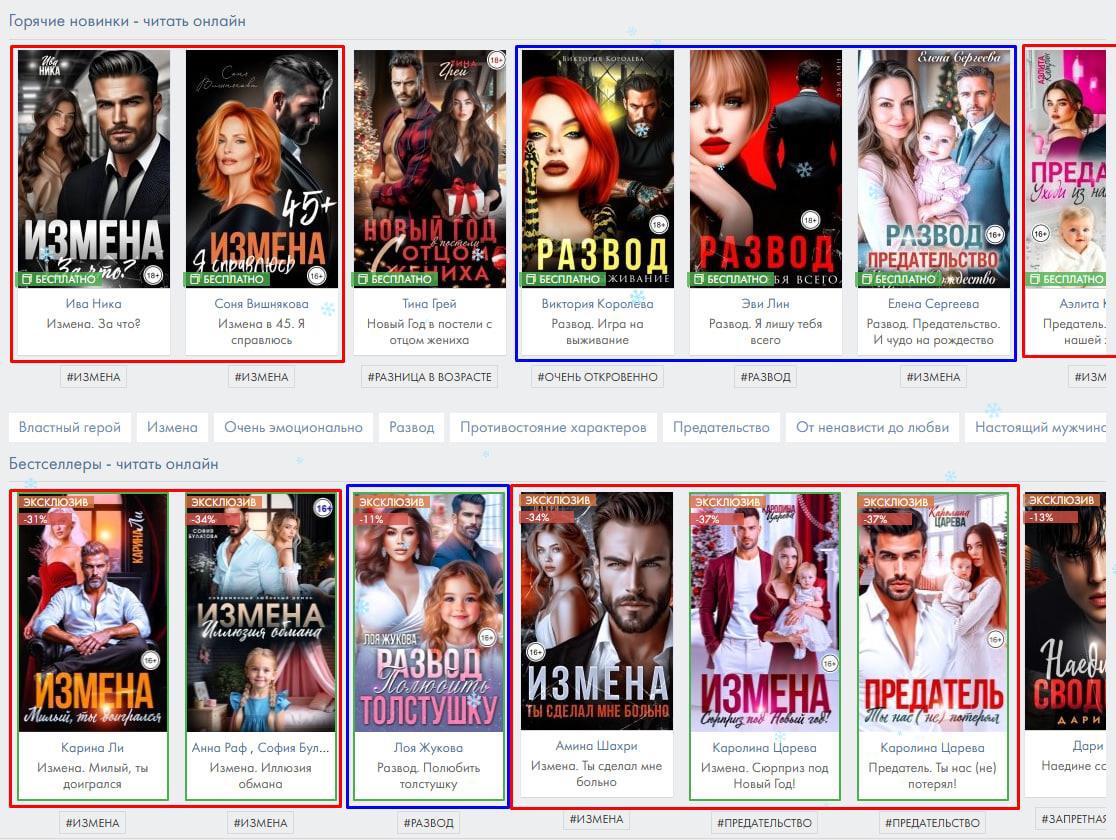Select #ПРЕДАТЕЛЬСТВО under 'Ты нас (не) потерял'
The width and height of the screenshot is (1116, 840).
932,823
